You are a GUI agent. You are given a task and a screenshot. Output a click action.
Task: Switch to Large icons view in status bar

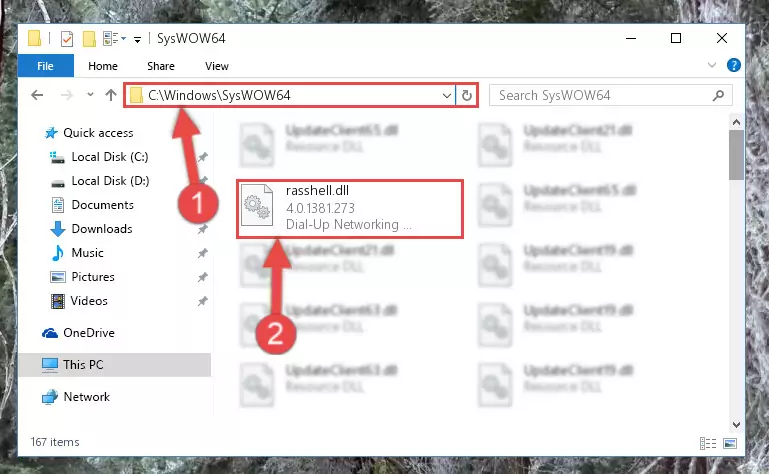730,444
